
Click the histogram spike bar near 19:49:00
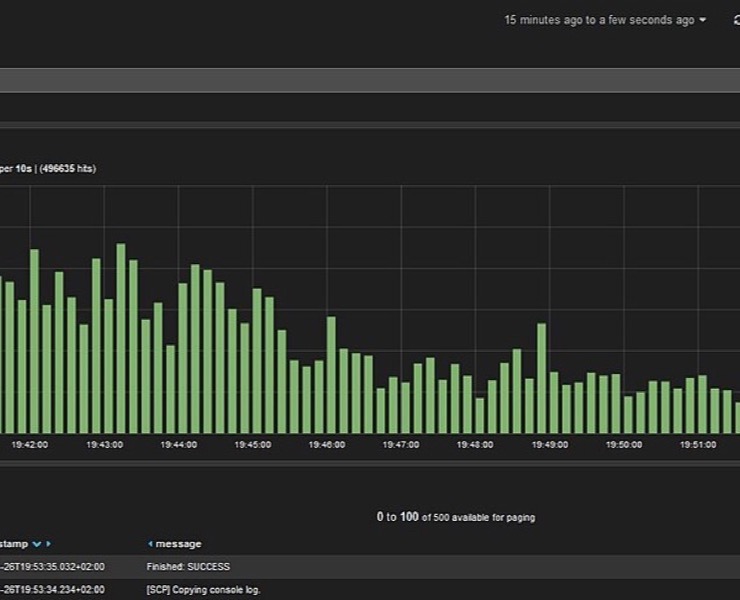click(541, 378)
